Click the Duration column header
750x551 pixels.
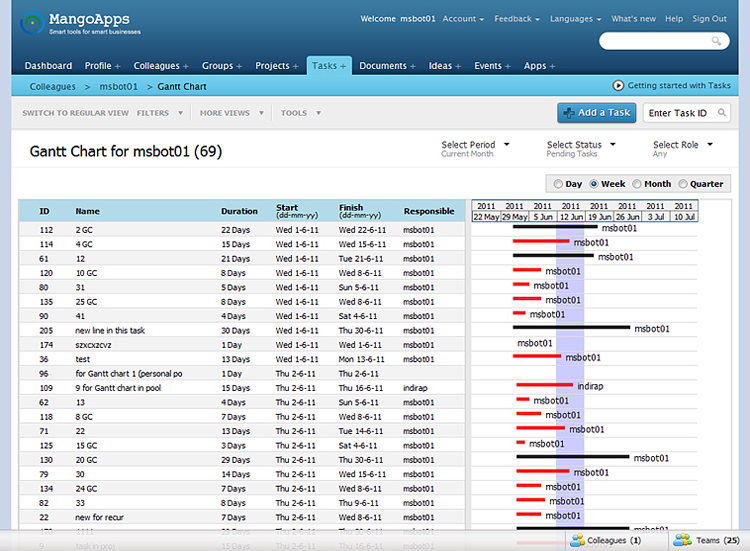click(x=239, y=211)
